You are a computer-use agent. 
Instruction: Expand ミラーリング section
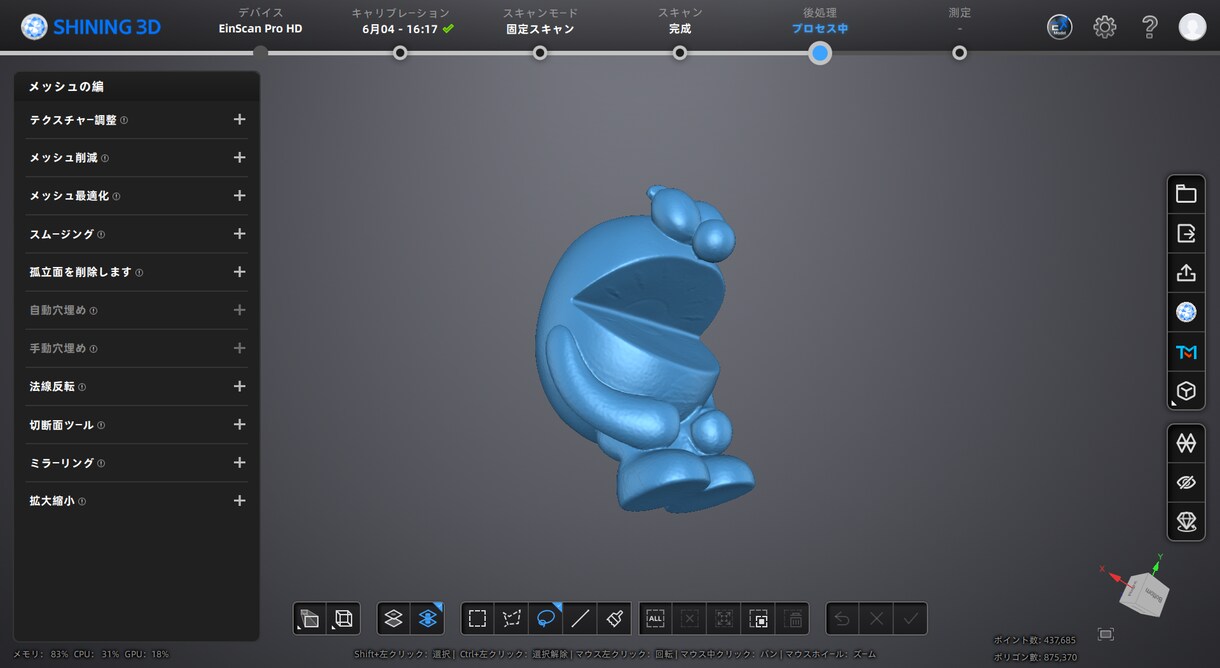(239, 463)
